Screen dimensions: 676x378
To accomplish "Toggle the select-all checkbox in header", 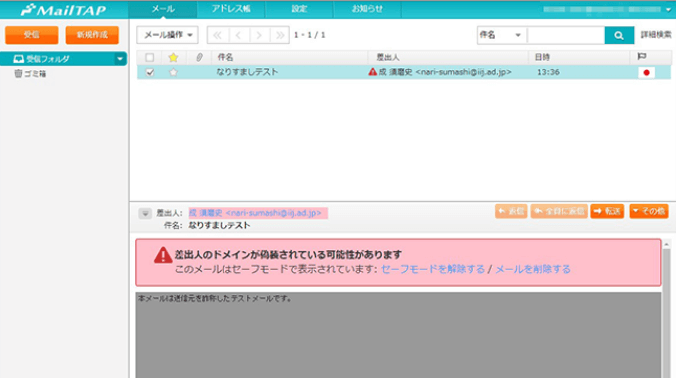I will click(x=150, y=57).
